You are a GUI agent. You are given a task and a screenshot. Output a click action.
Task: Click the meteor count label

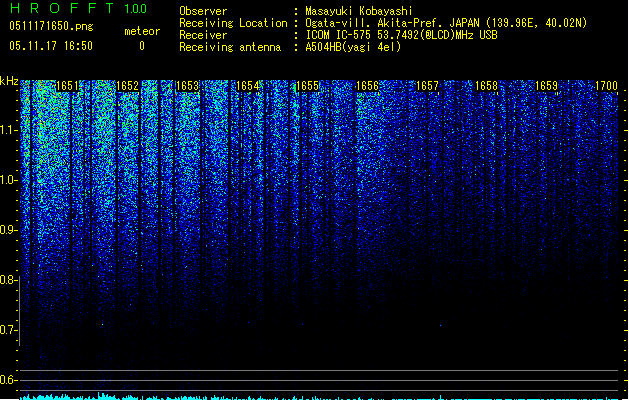point(142,31)
